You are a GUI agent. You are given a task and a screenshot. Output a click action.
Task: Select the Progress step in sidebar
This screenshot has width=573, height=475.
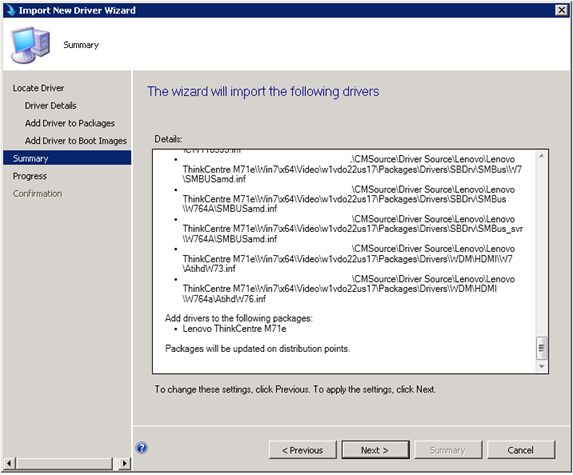[30, 176]
